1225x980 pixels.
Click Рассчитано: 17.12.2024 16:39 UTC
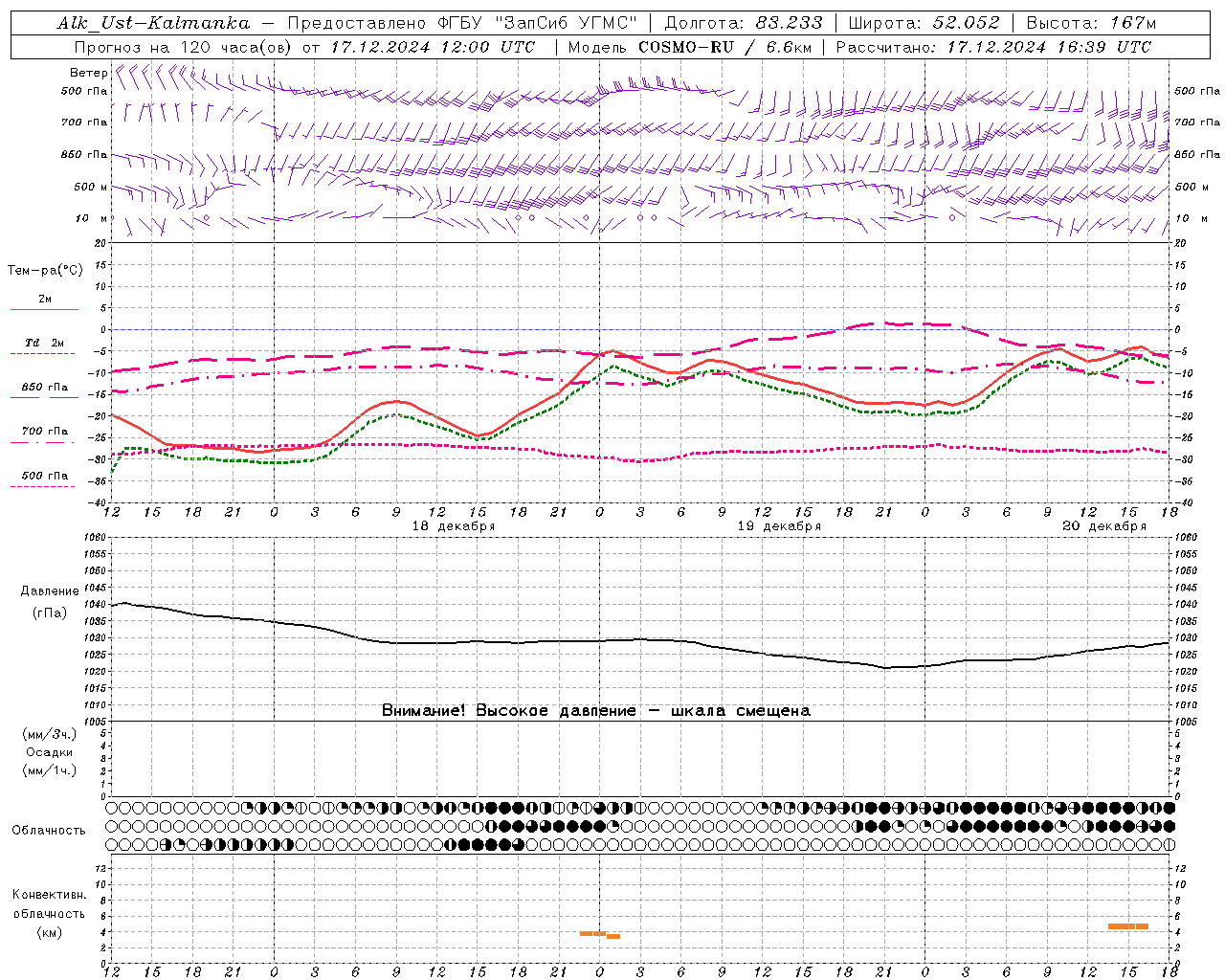click(x=993, y=47)
